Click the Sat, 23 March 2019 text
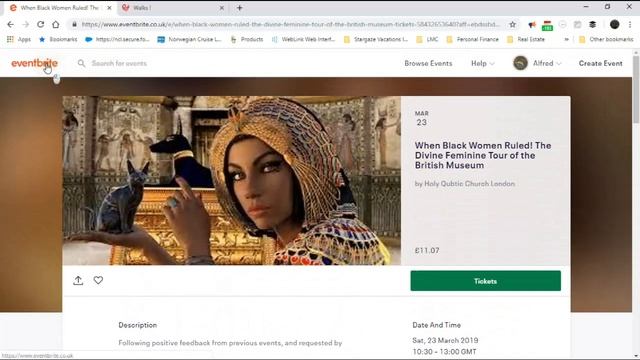 [x=445, y=340]
